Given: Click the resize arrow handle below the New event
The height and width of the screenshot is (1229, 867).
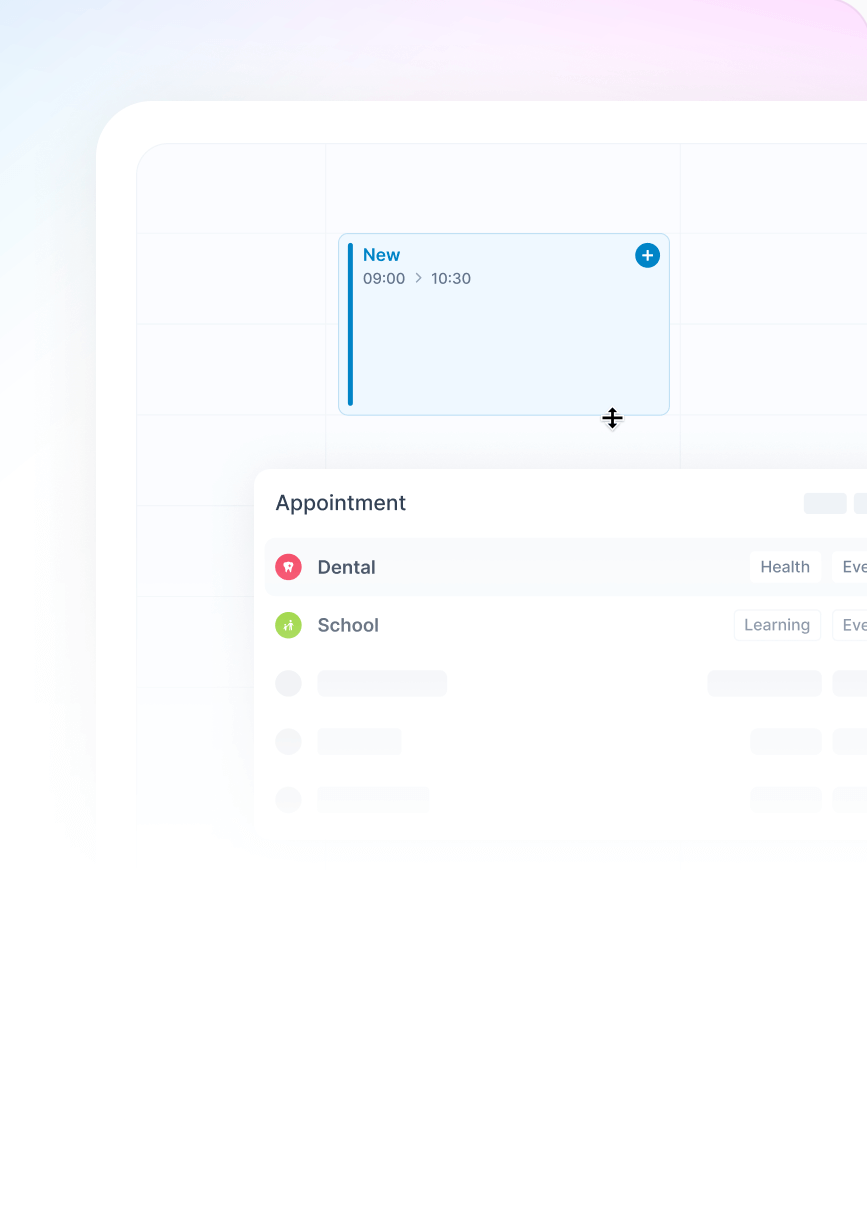Looking at the screenshot, I should click(x=612, y=418).
